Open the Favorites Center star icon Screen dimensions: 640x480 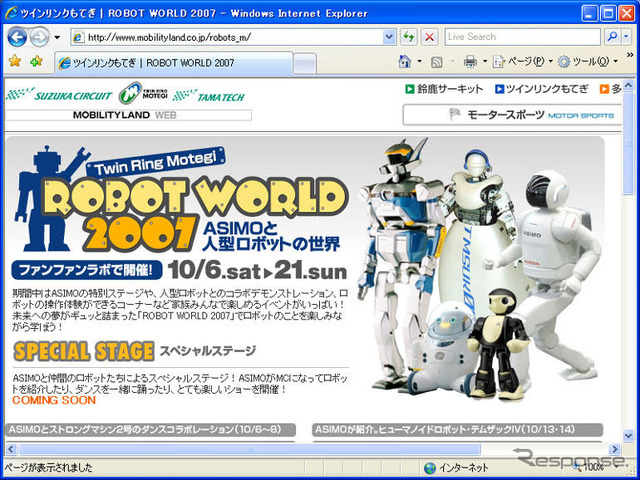point(15,61)
